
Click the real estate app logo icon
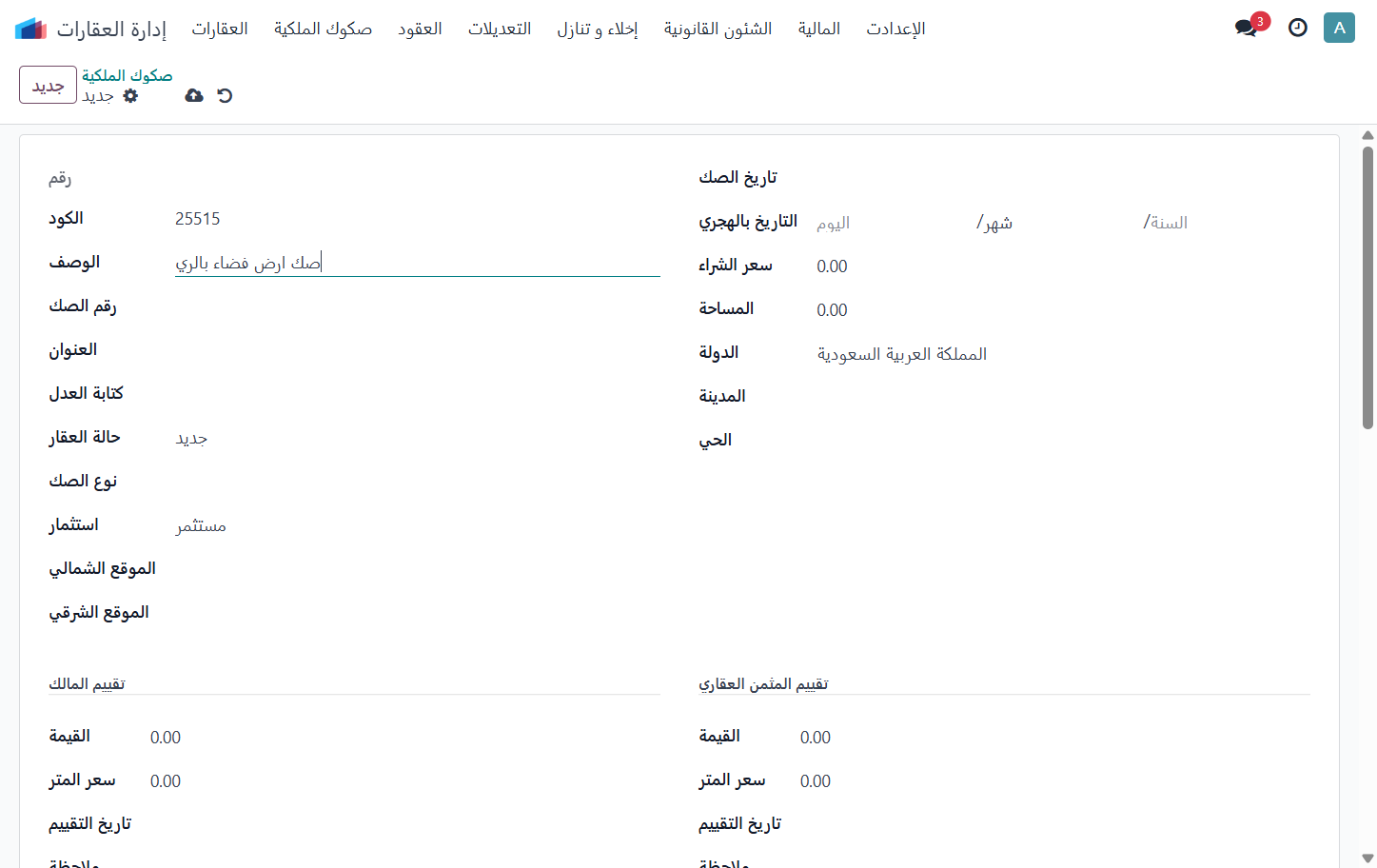tap(30, 29)
